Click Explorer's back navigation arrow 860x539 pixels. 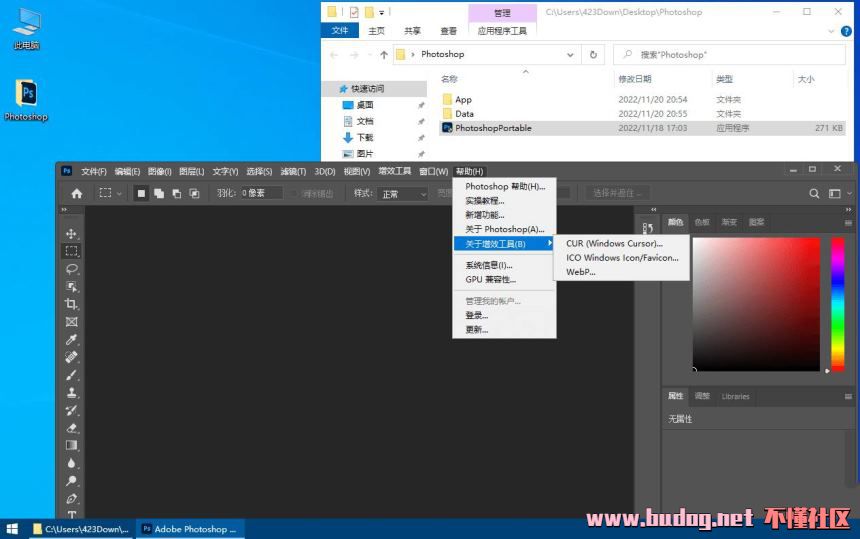[x=334, y=55]
